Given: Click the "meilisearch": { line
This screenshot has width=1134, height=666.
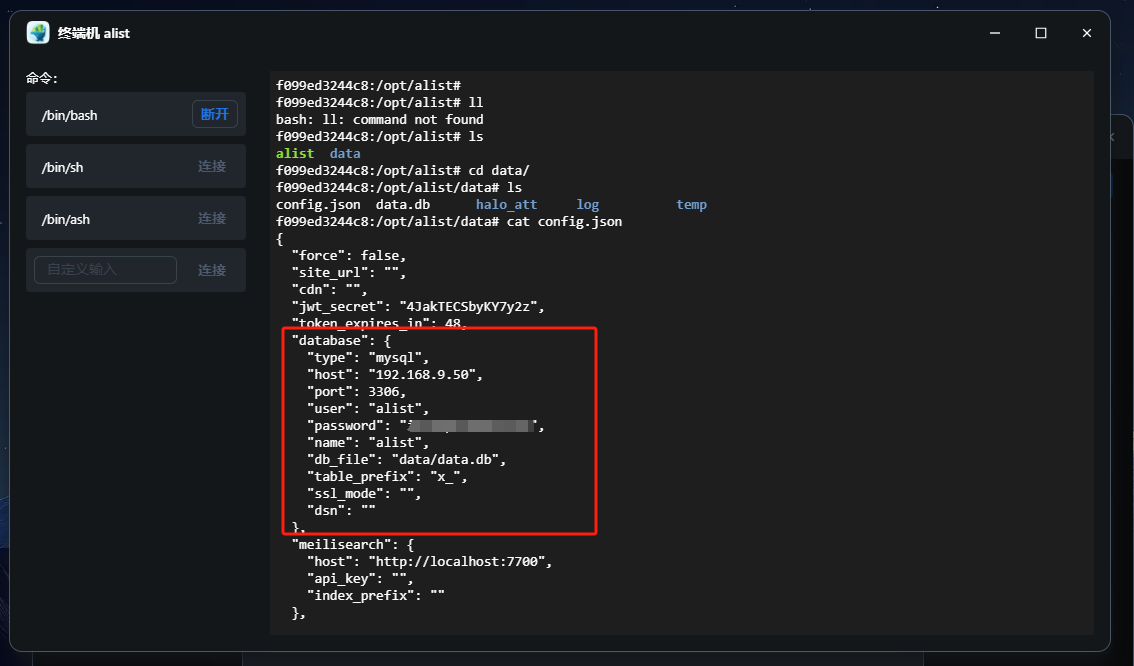Looking at the screenshot, I should point(353,545).
